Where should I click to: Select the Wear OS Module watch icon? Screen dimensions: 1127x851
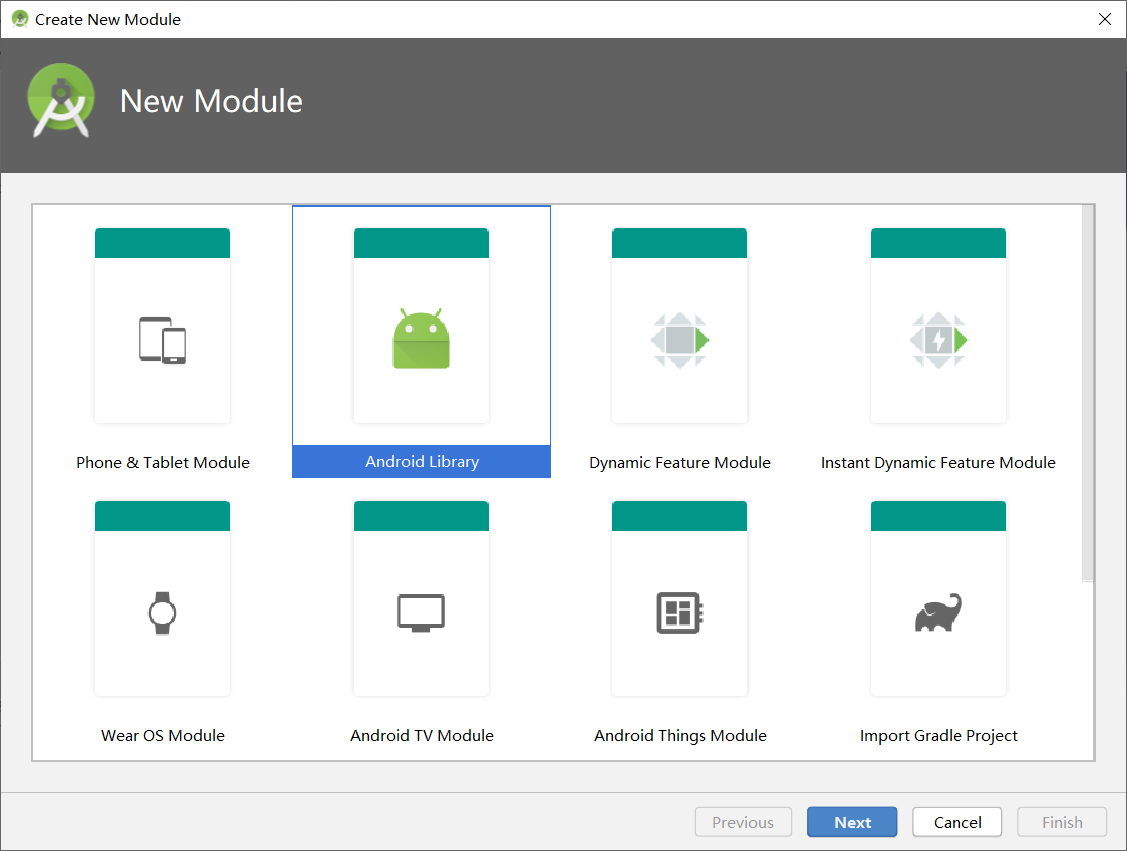pyautogui.click(x=162, y=613)
